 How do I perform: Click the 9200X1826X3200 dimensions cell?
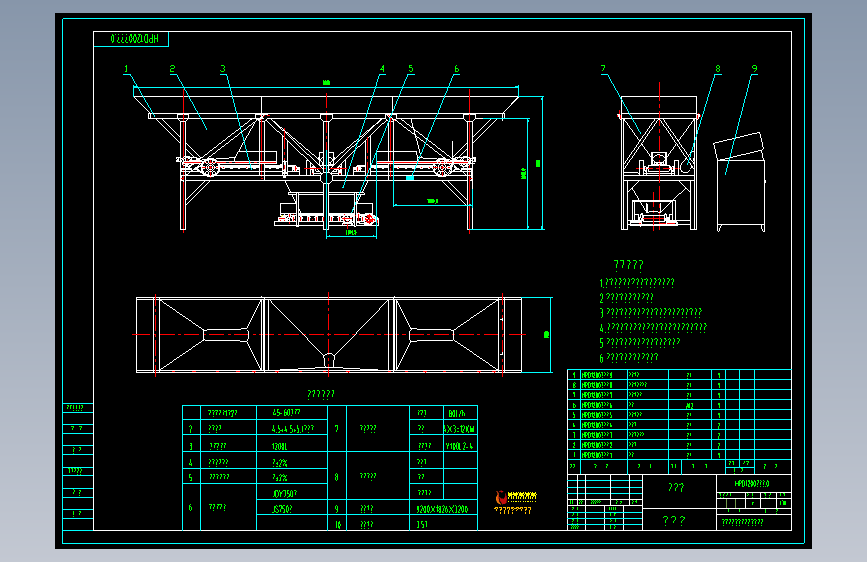[x=443, y=509]
